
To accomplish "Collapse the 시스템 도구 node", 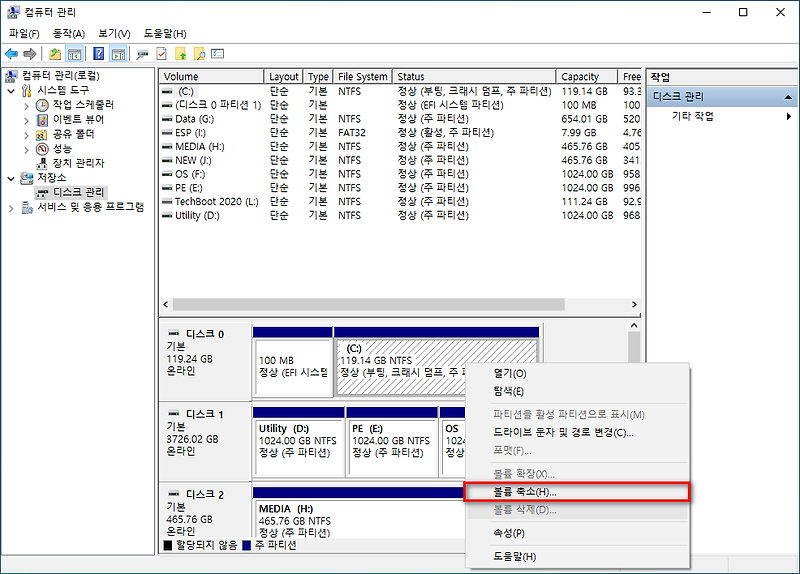I will click(11, 91).
